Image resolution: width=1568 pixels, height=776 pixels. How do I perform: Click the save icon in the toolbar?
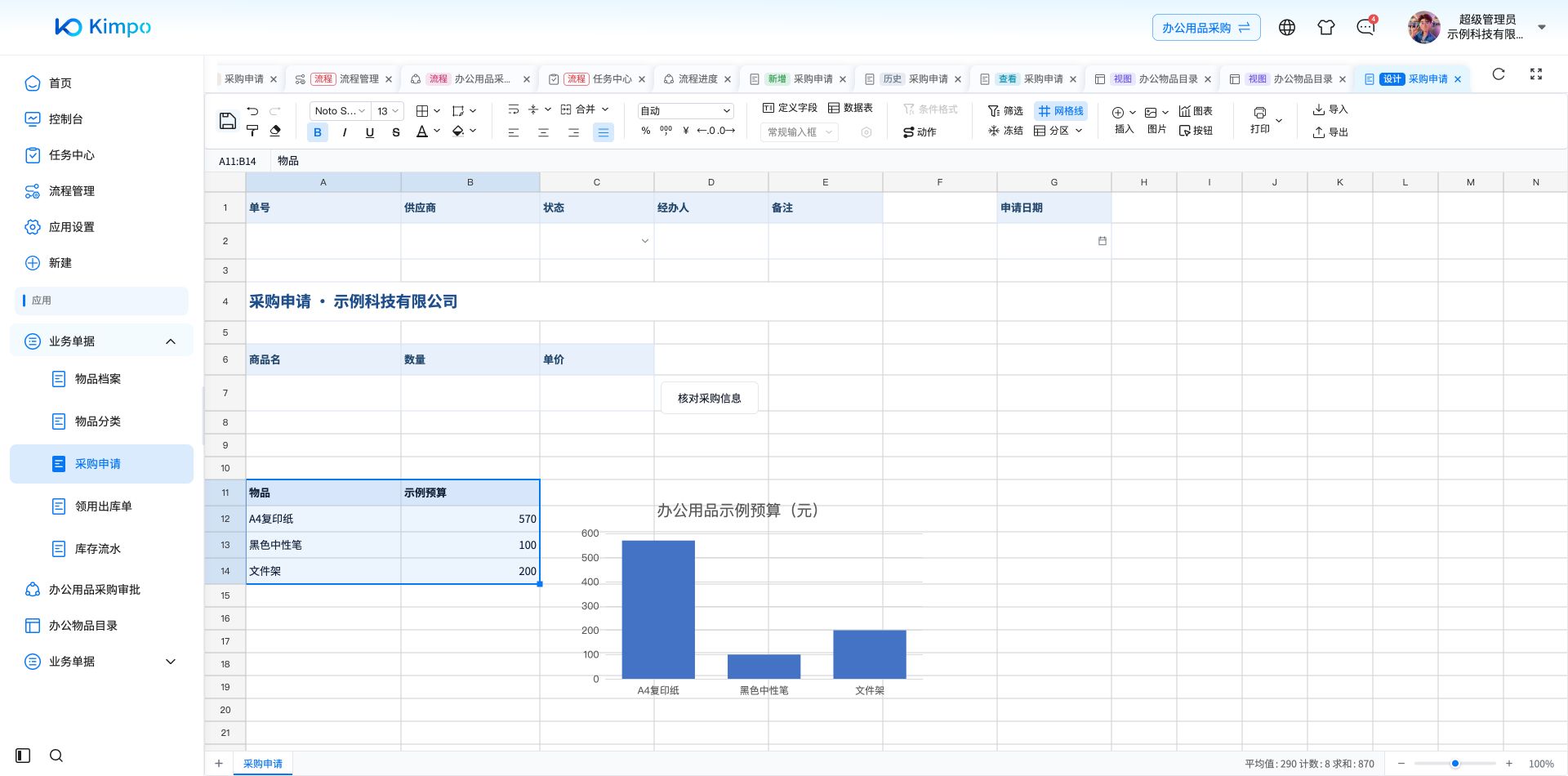pyautogui.click(x=228, y=121)
